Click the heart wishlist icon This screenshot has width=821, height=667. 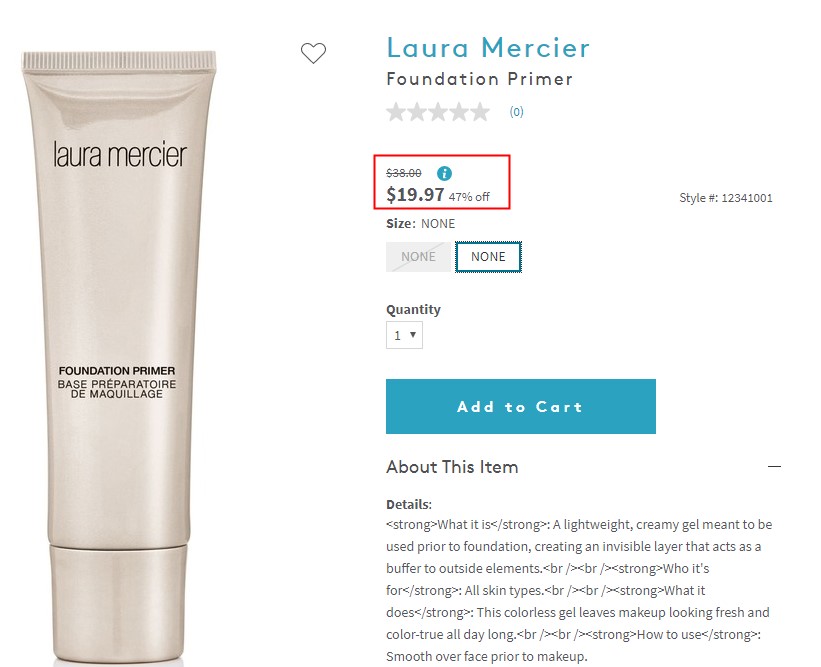coord(313,53)
